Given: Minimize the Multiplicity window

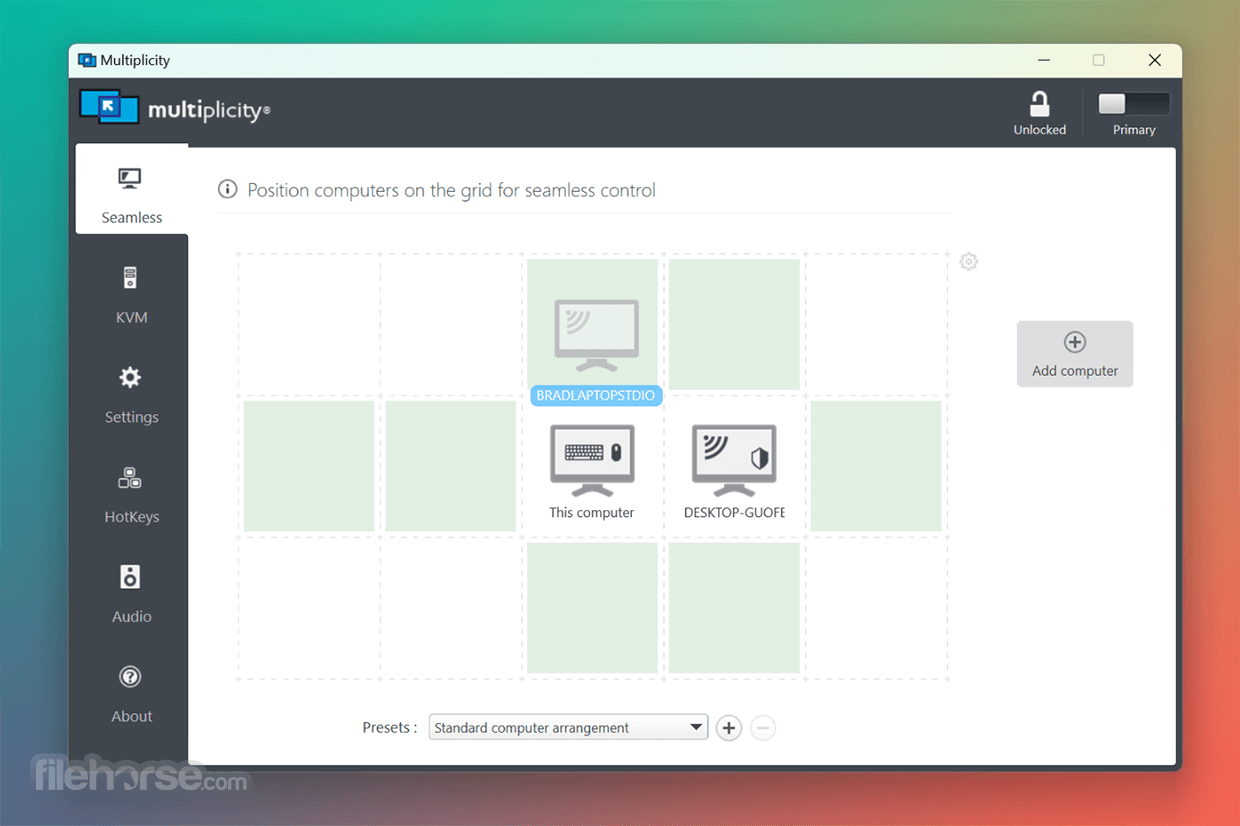Looking at the screenshot, I should click(x=1044, y=60).
